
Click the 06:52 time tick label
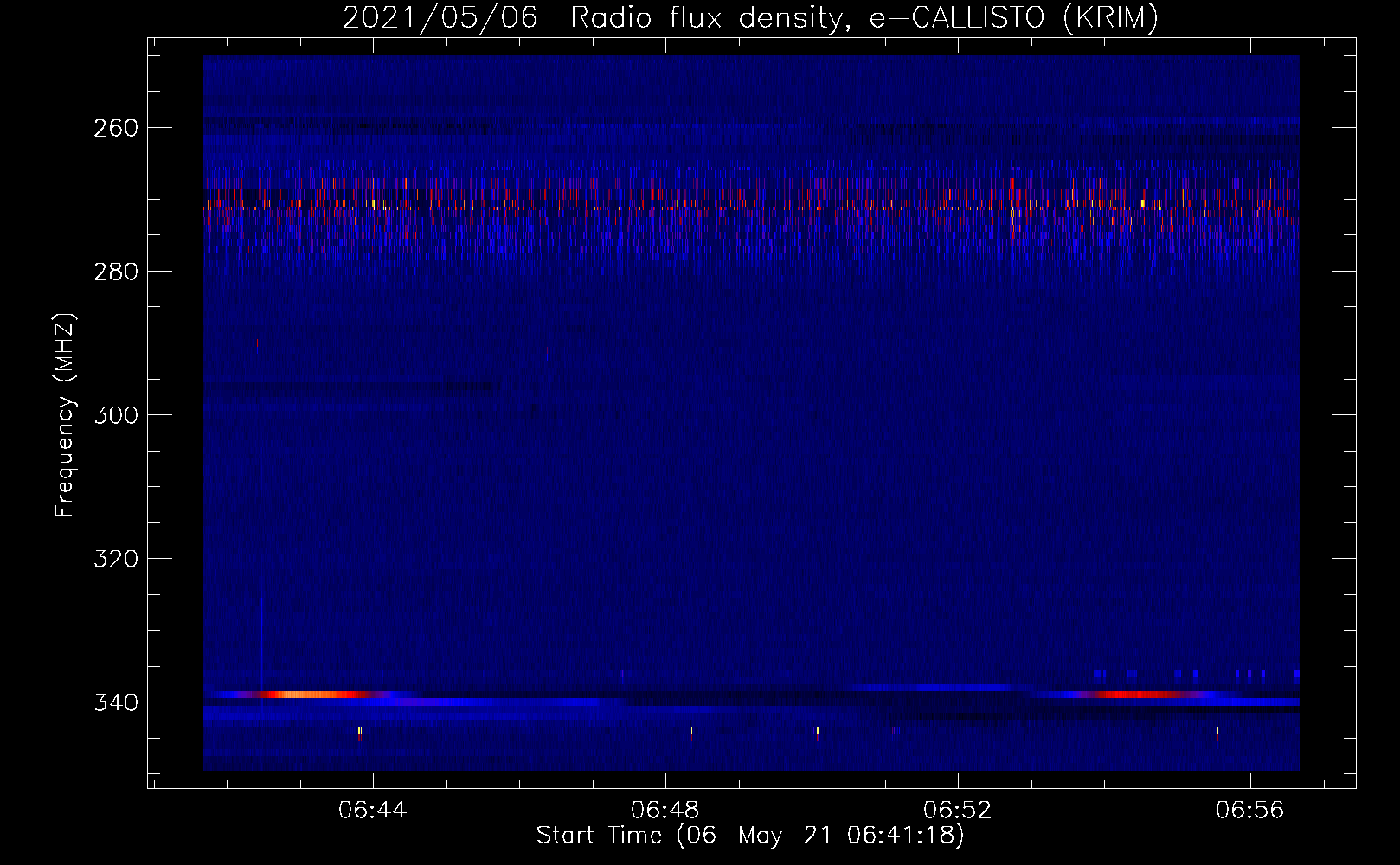[958, 811]
